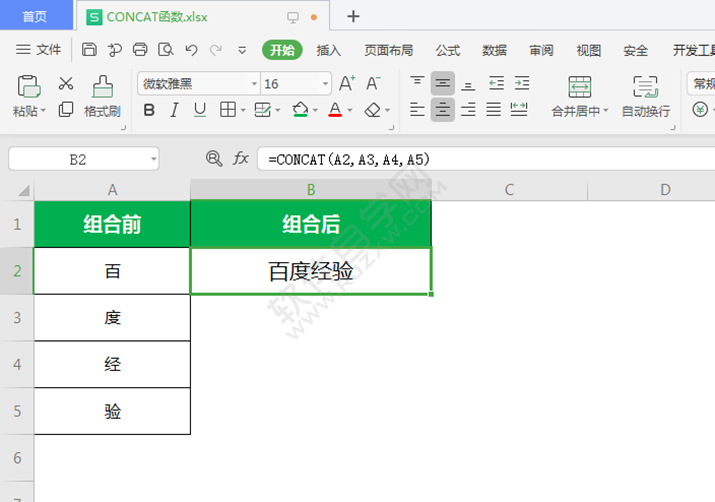Click the red font color A swatch
This screenshot has width=715, height=502.
click(x=335, y=110)
